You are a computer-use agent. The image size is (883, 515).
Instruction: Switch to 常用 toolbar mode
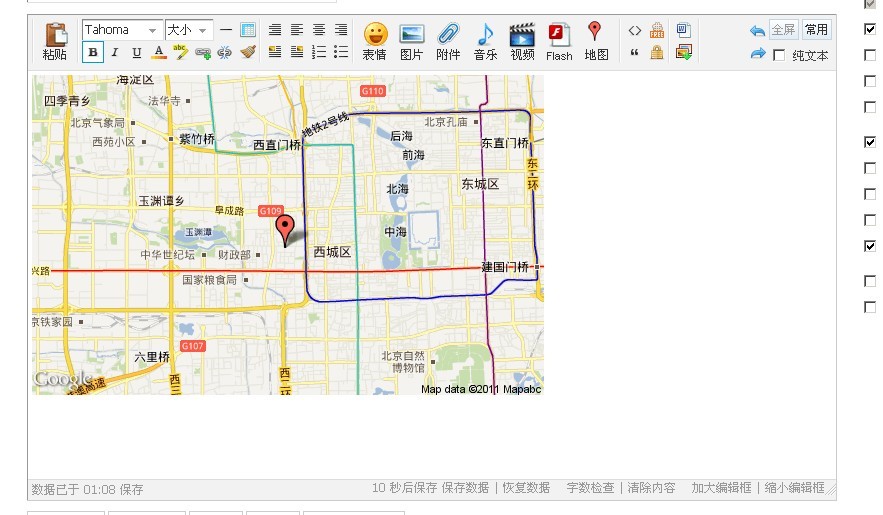coord(816,30)
